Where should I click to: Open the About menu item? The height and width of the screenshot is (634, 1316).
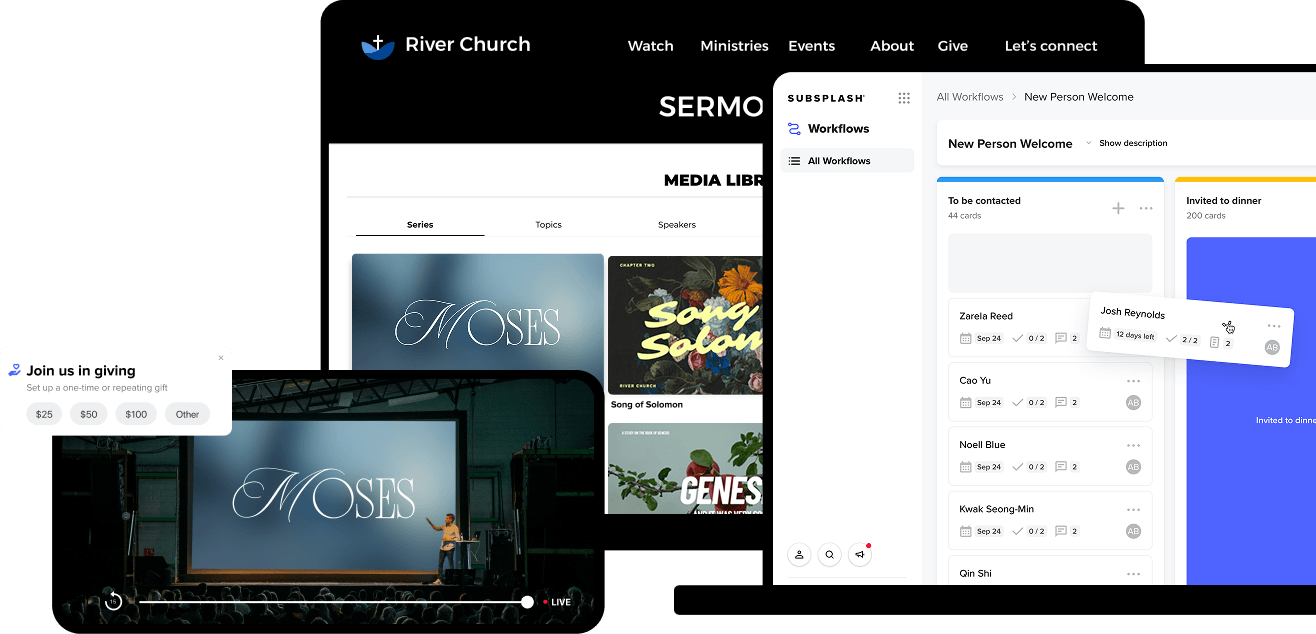(x=892, y=46)
